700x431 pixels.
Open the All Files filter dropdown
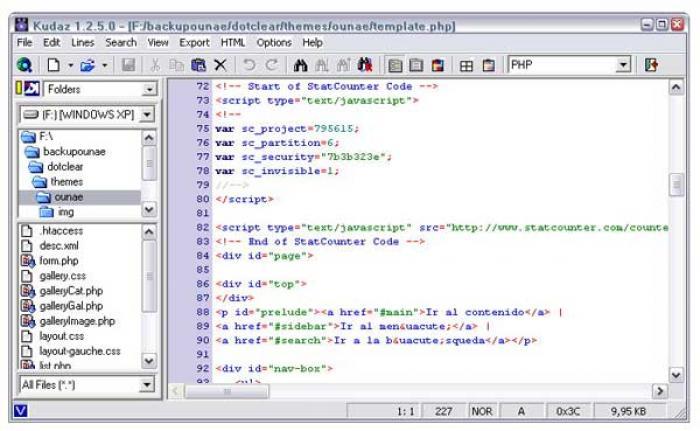tap(146, 385)
